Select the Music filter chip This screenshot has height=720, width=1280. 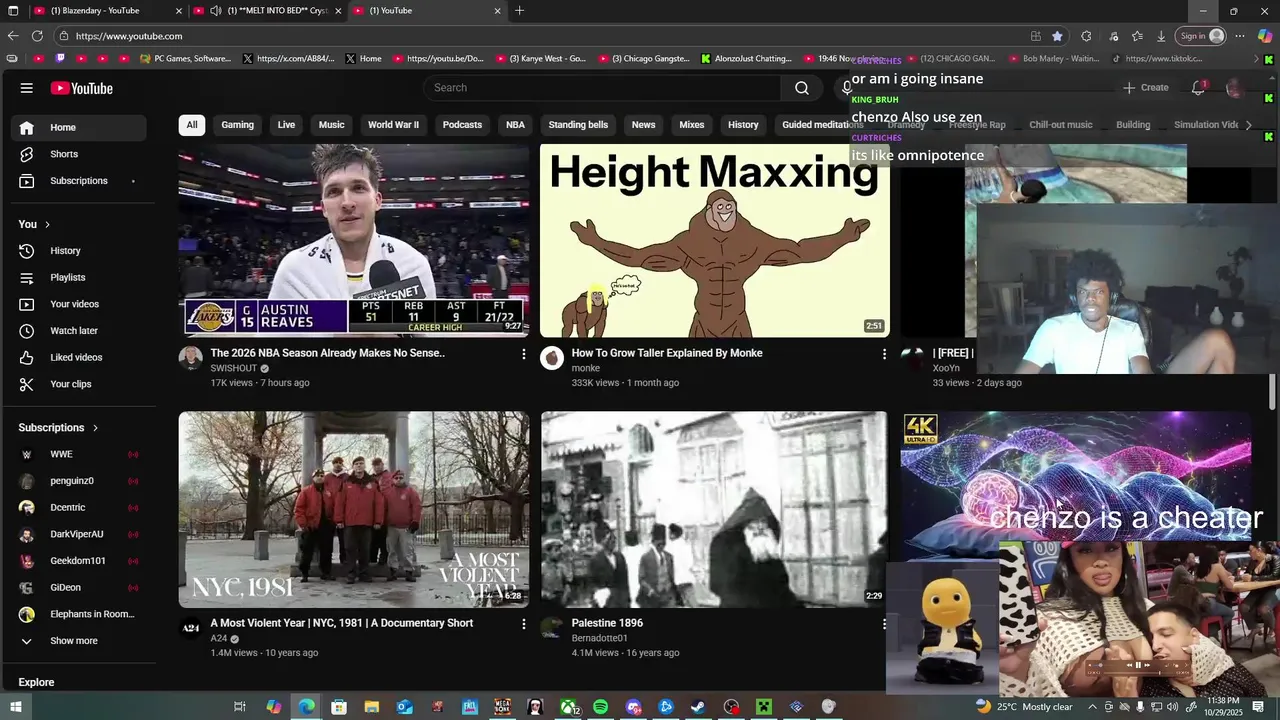(331, 125)
